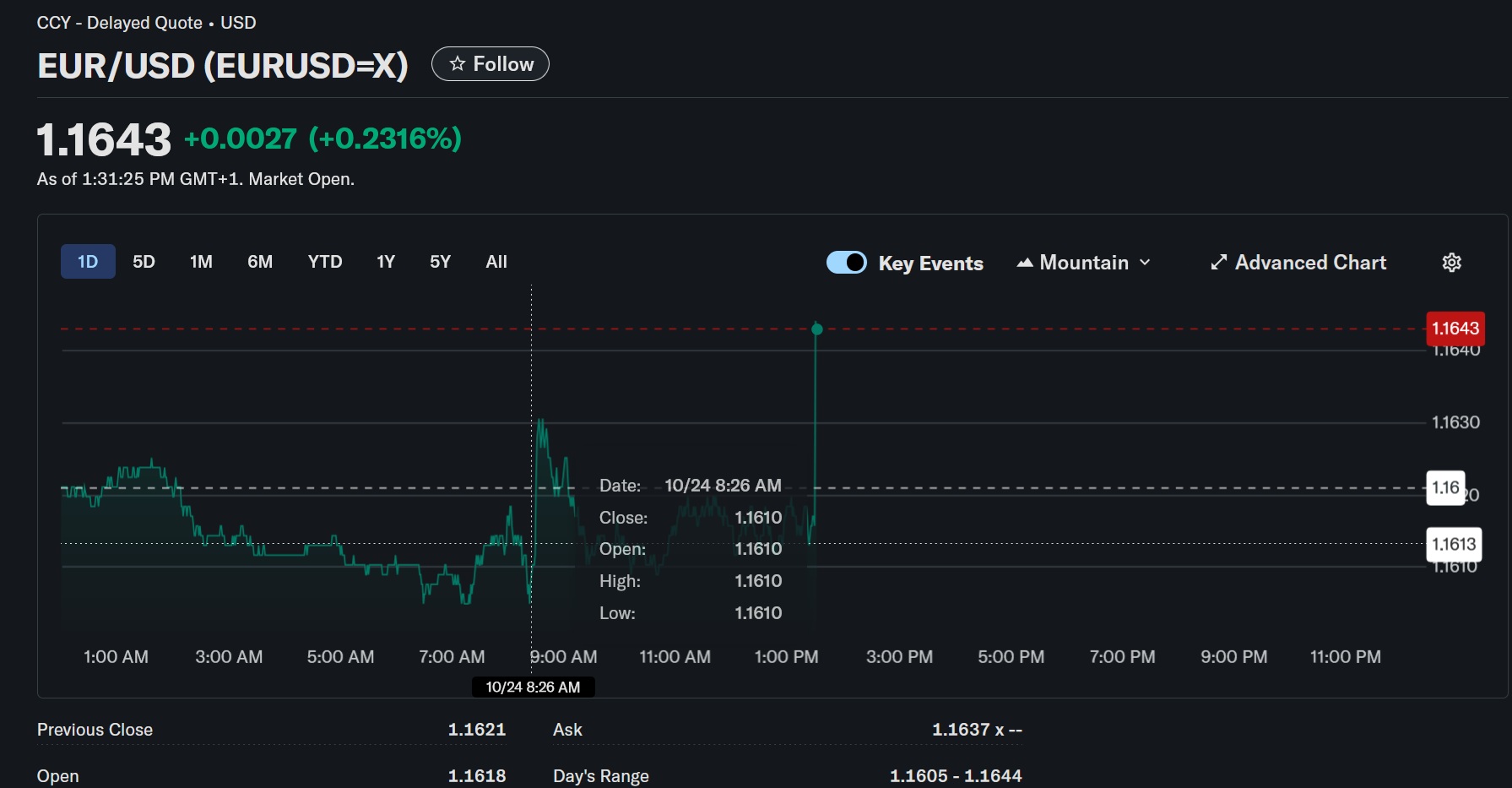This screenshot has width=1512, height=788.
Task: Click the 5:00 AM time axis label
Action: pos(340,657)
